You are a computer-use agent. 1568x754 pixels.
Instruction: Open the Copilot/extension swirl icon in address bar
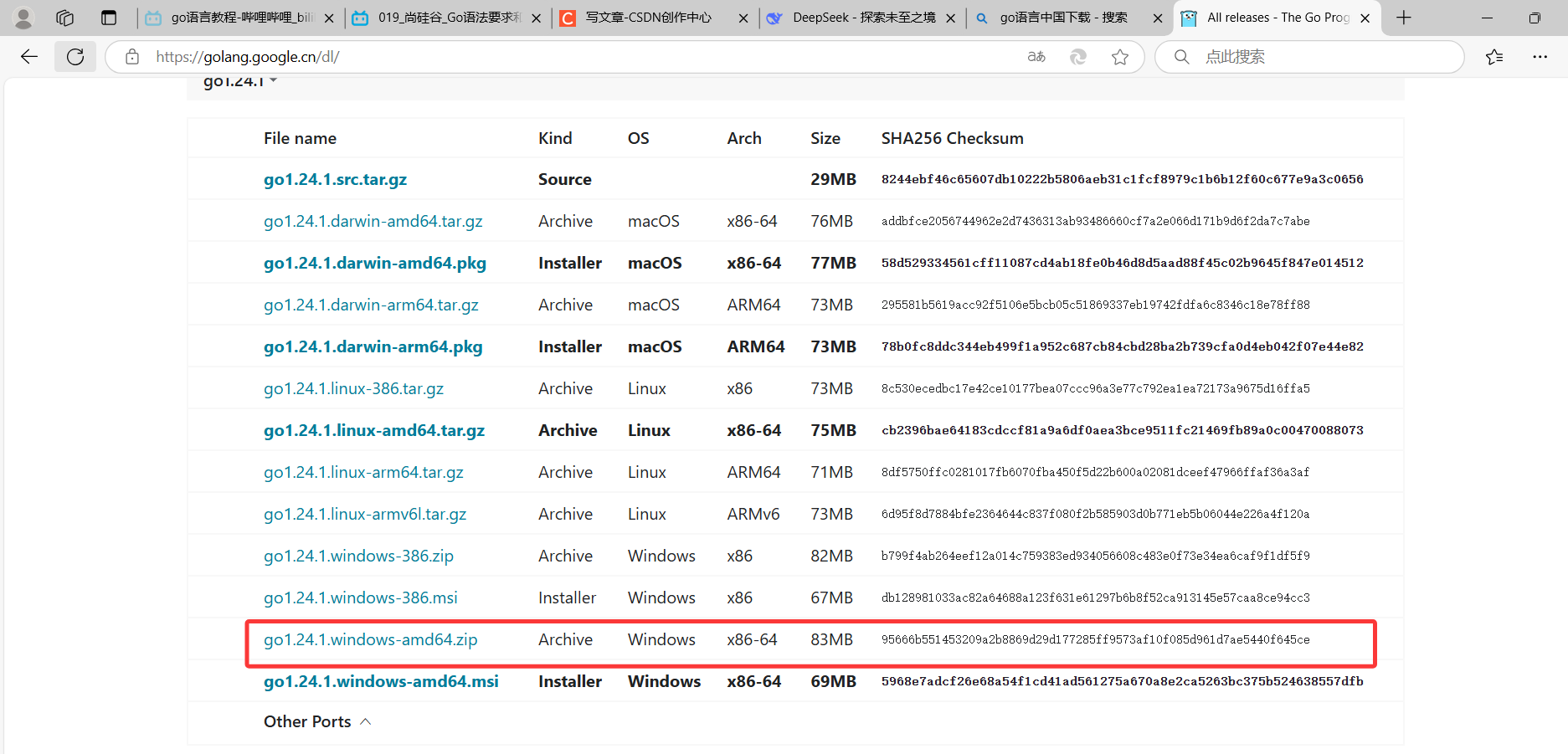[1078, 57]
